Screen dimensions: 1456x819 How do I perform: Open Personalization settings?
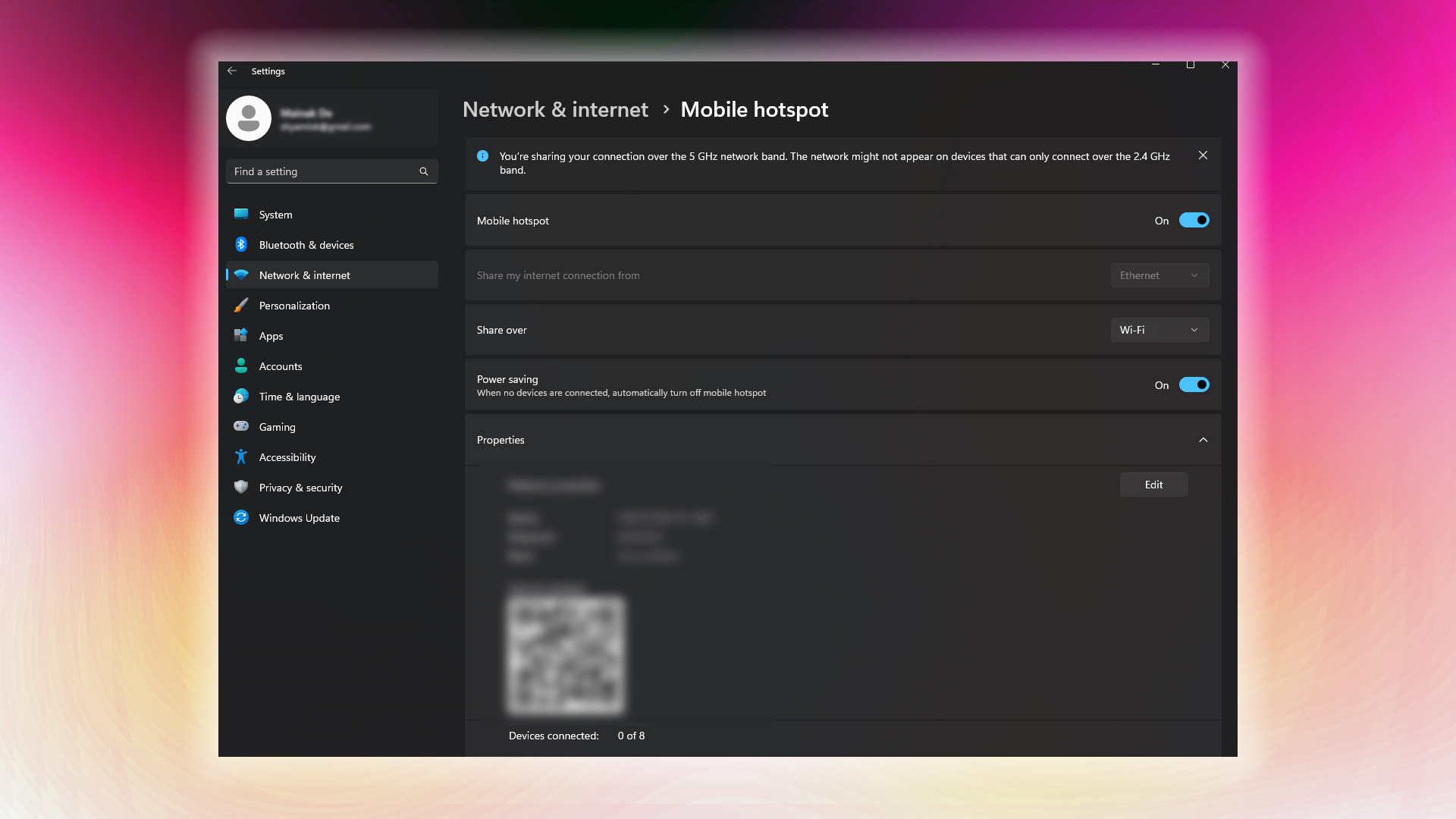(332, 306)
